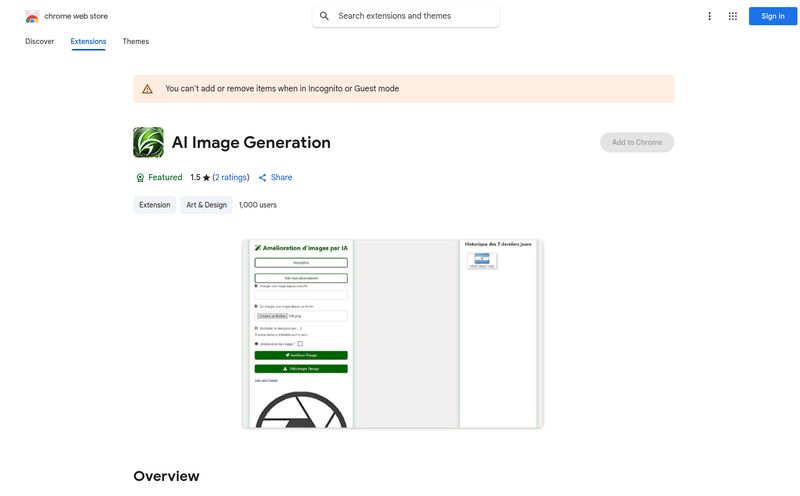Image resolution: width=800 pixels, height=496 pixels.
Task: Focus the Search extensions and themes field
Action: [406, 16]
